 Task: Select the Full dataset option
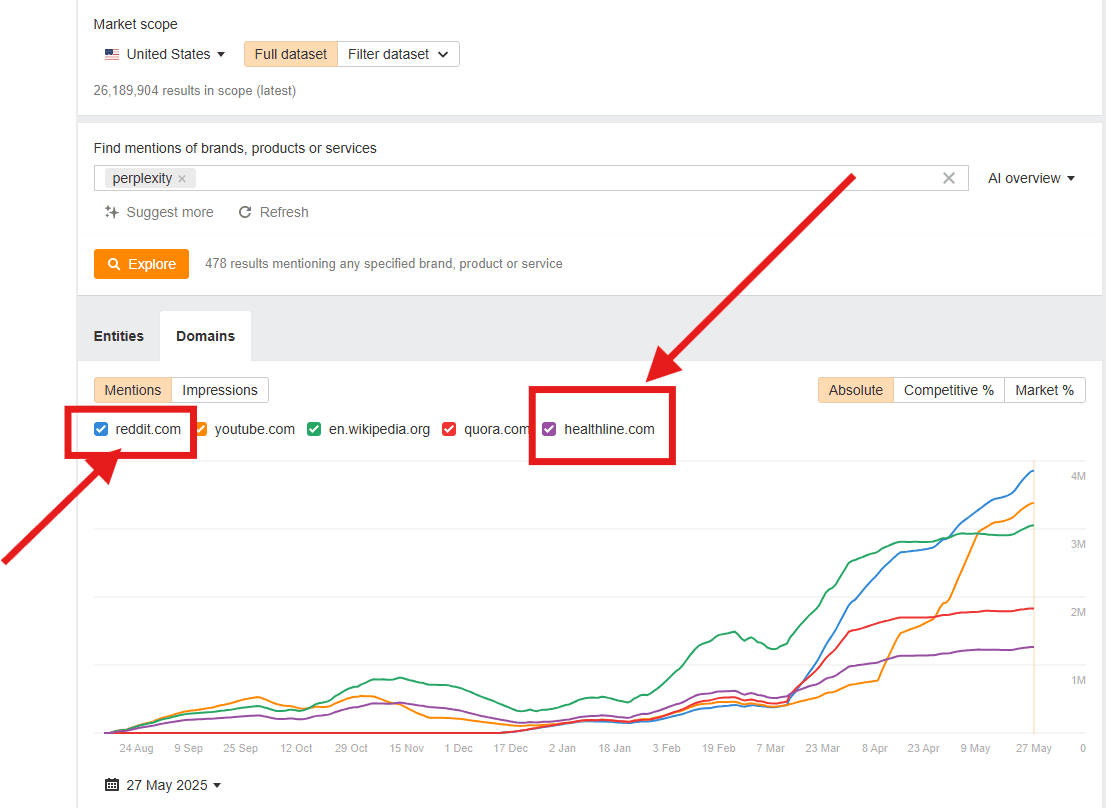pos(291,54)
